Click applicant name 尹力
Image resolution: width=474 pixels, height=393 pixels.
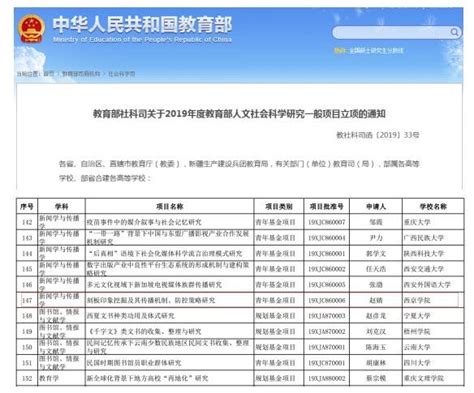pos(376,238)
